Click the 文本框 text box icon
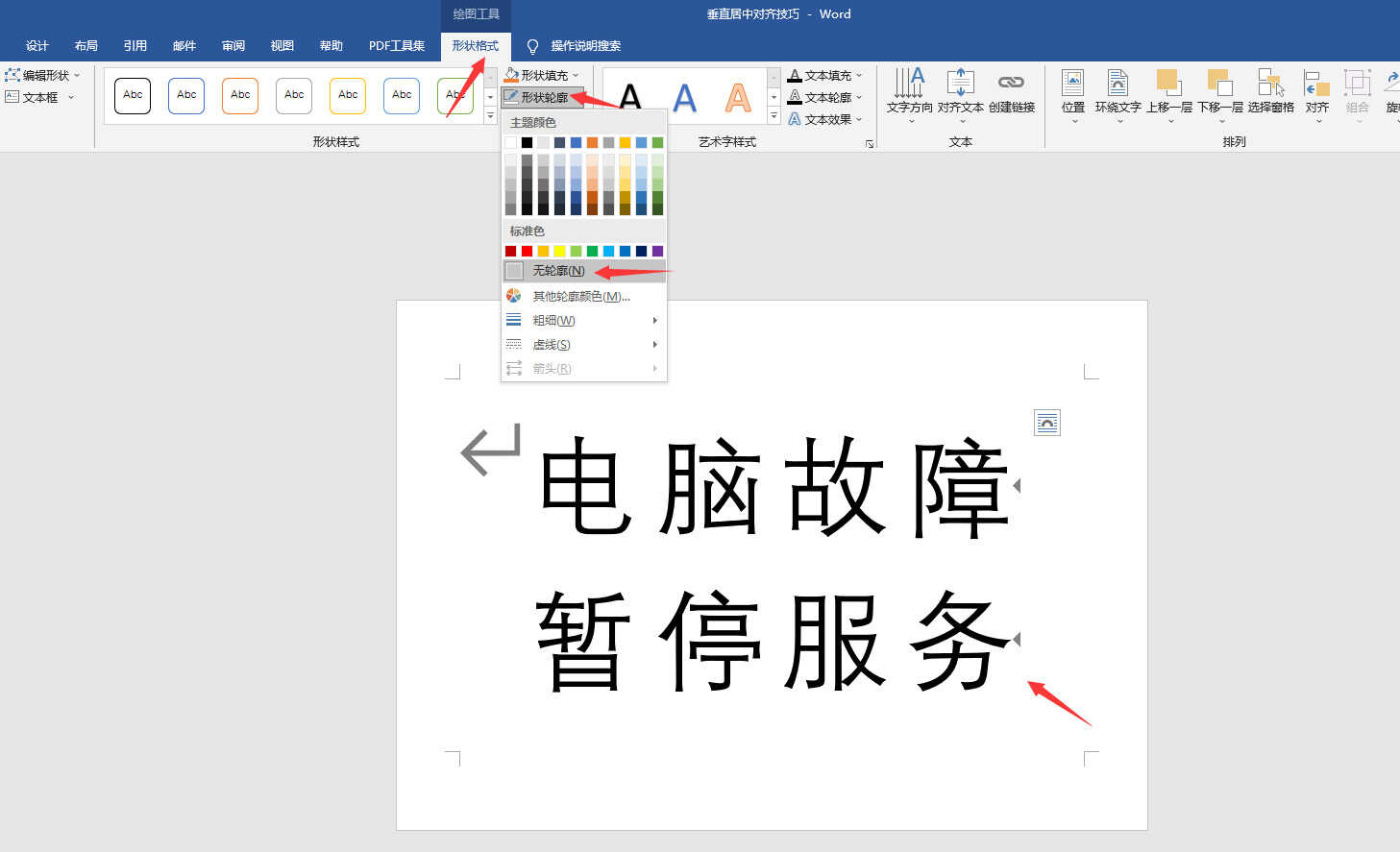 click(12, 97)
